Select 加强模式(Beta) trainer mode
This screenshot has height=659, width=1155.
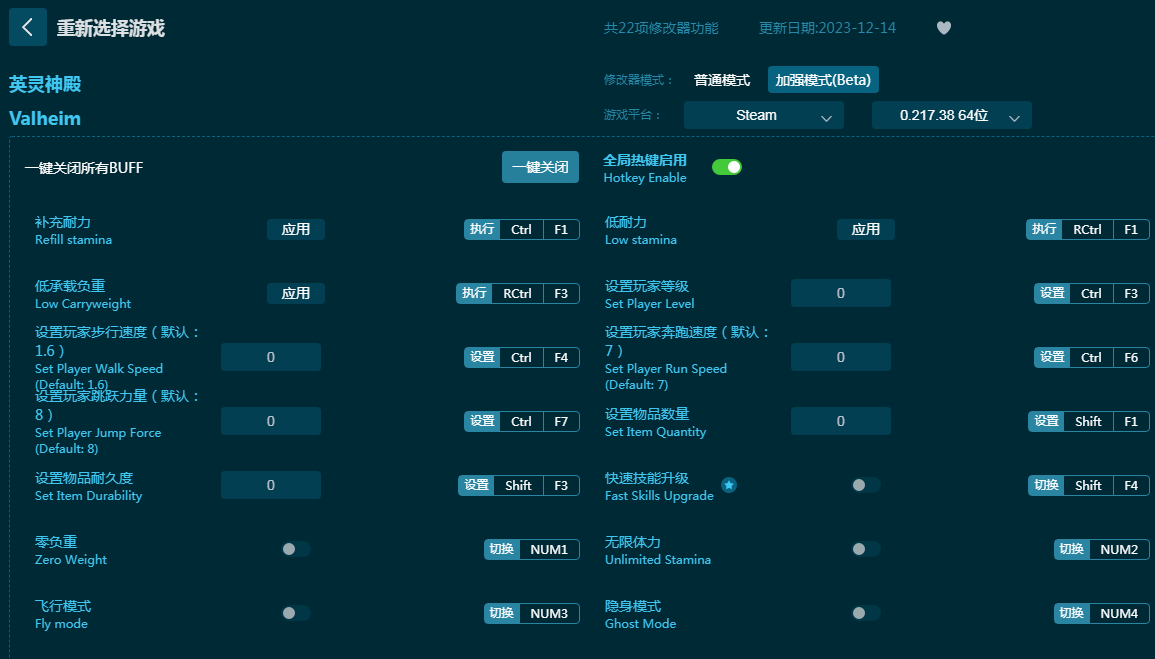pyautogui.click(x=823, y=80)
